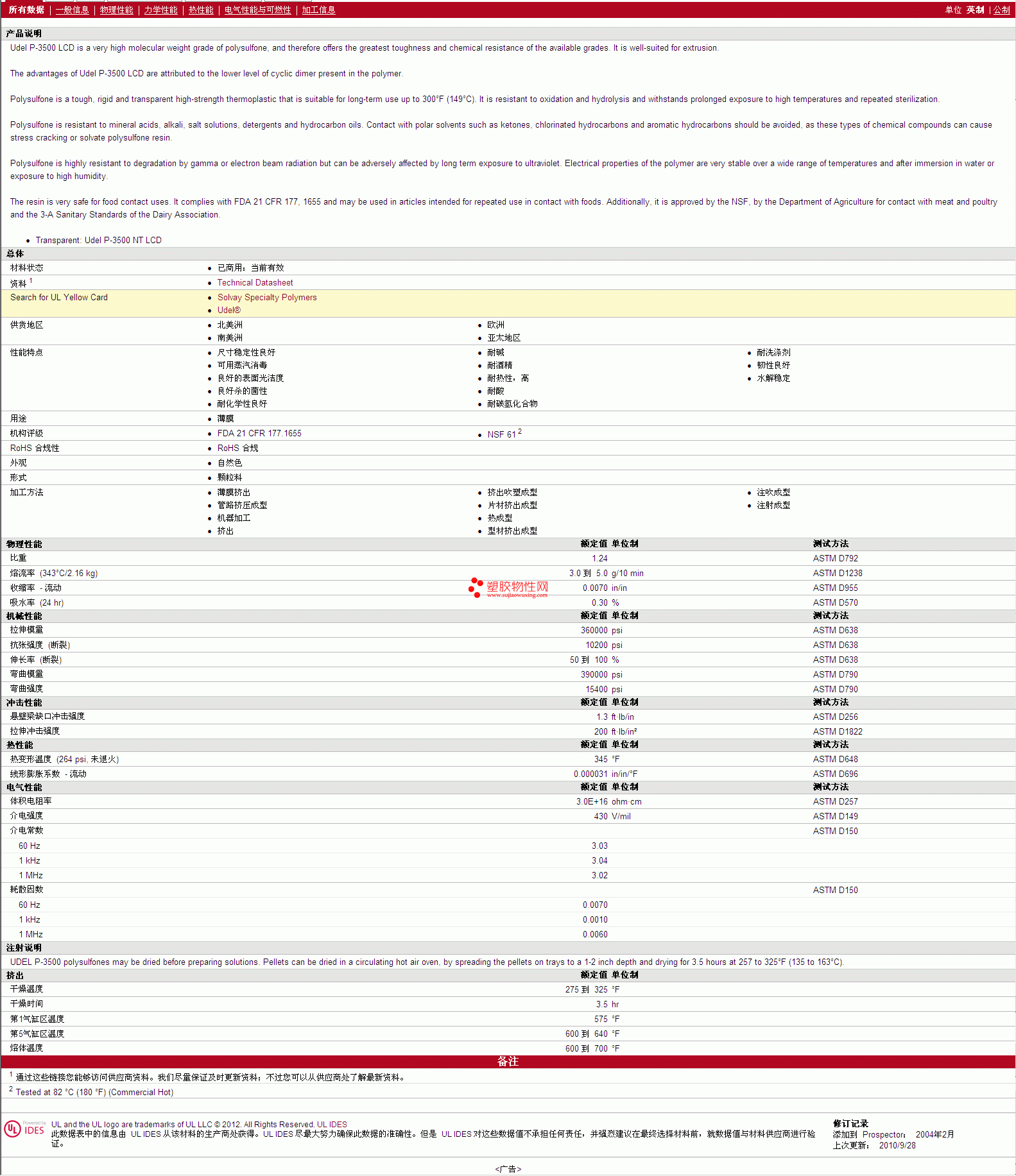Click the NSF 61 rating entry
1016x1176 pixels.
(504, 434)
